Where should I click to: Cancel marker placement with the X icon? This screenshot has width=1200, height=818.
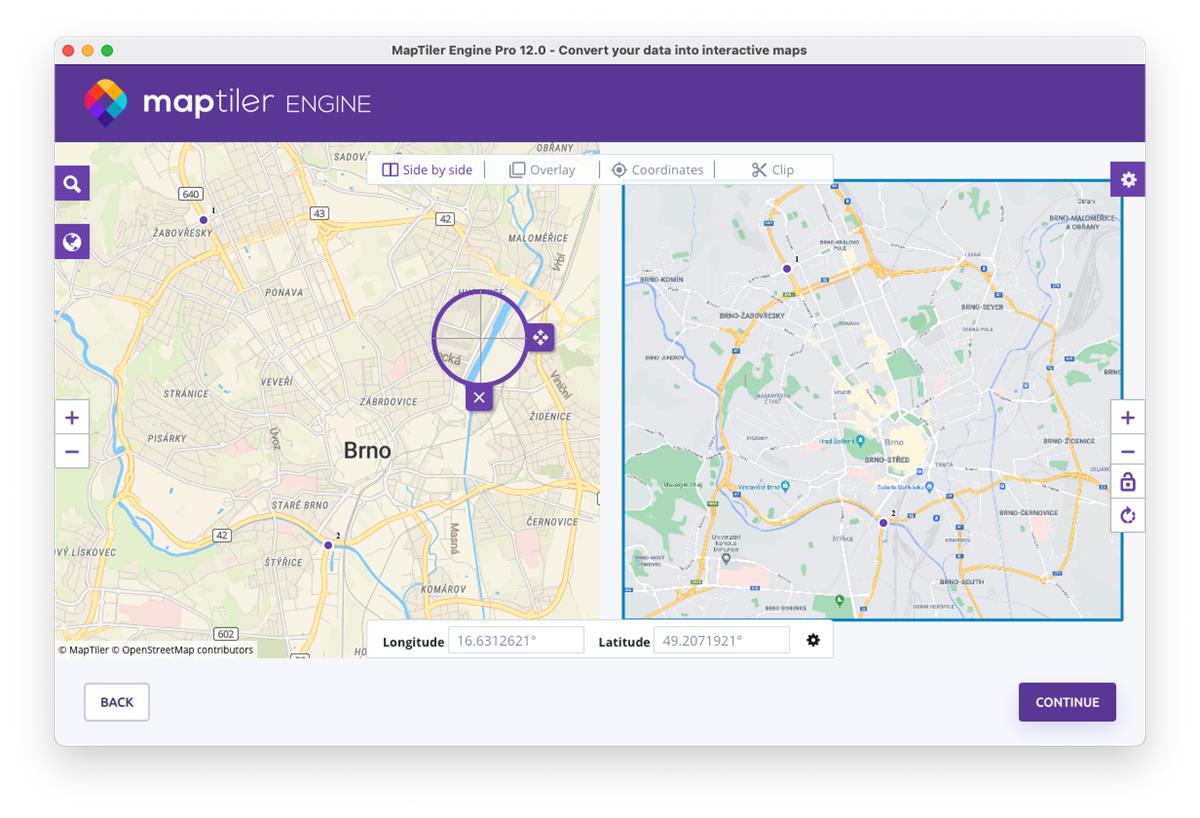tap(478, 397)
